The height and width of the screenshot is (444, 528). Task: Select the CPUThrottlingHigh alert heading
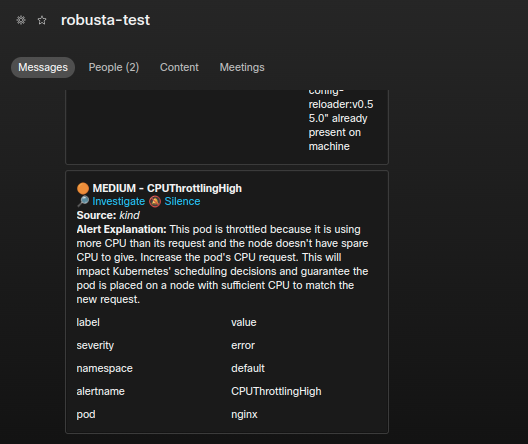[167, 188]
